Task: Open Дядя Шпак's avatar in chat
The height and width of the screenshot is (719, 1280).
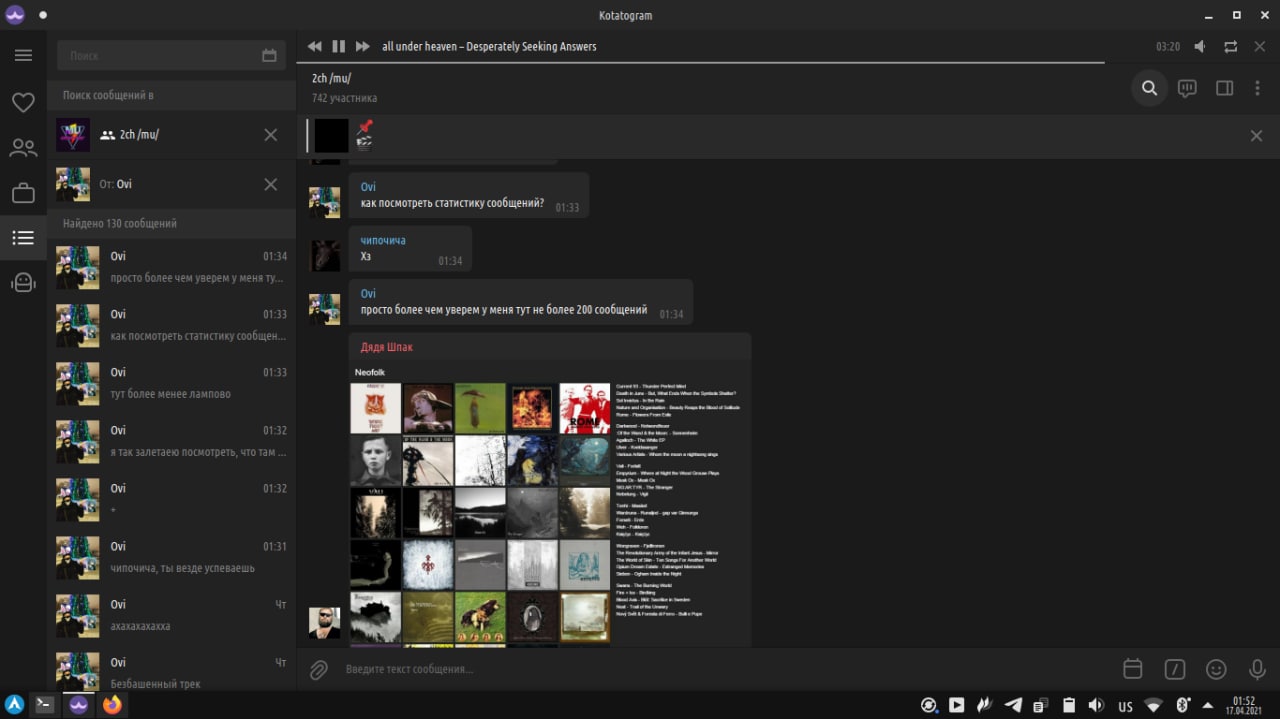Action: coord(324,622)
